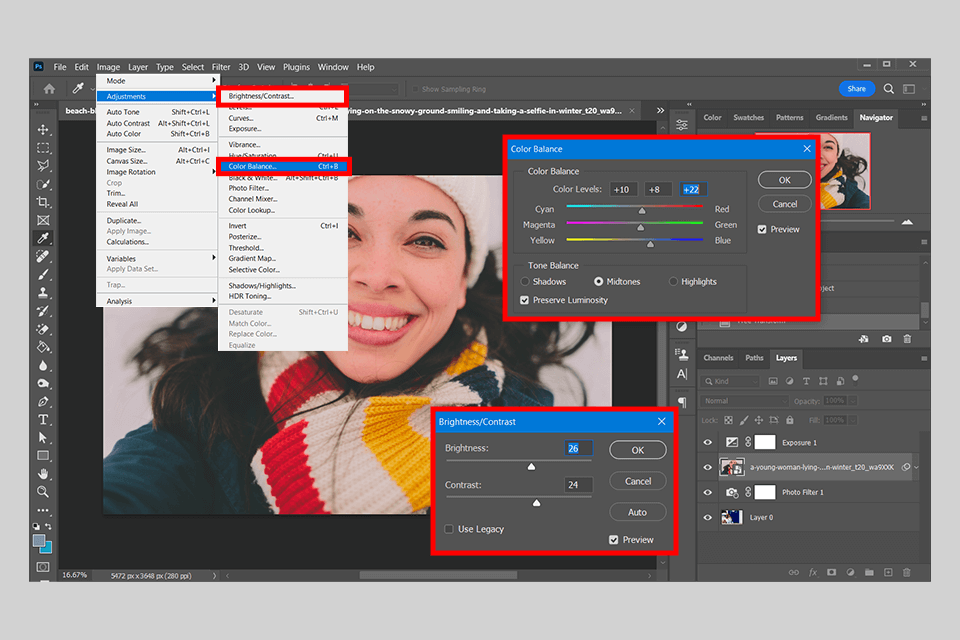Switch to the Channels tab

tap(718, 358)
